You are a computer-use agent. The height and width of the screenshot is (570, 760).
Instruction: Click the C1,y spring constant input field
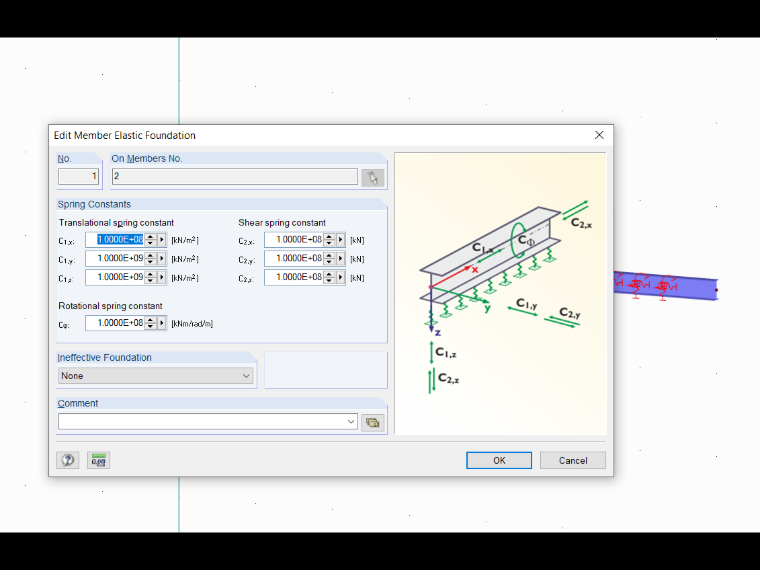click(x=115, y=258)
